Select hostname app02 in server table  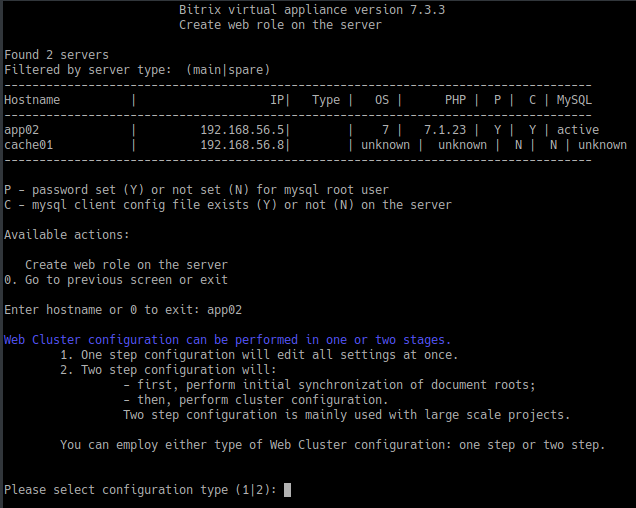coord(21,130)
